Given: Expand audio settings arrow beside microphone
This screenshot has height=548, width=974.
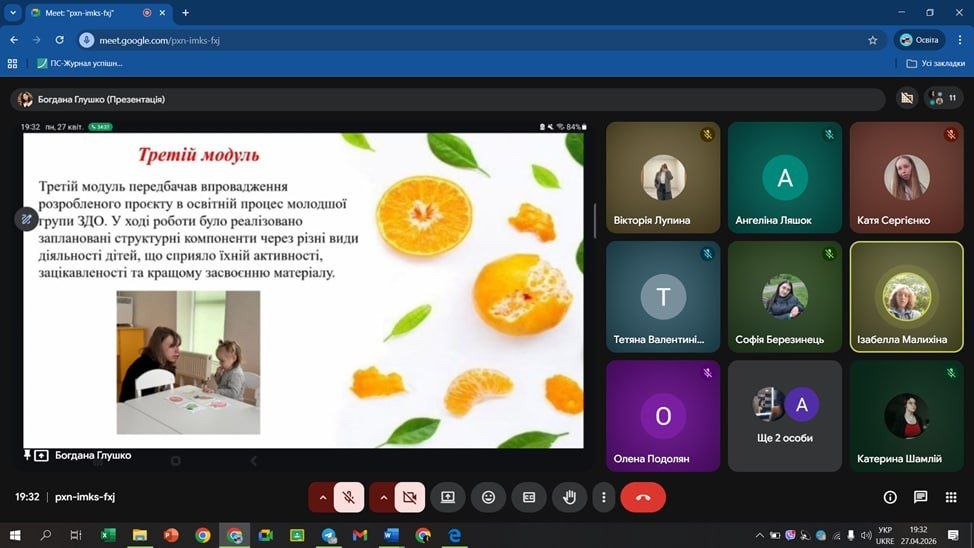Looking at the screenshot, I should 322,497.
